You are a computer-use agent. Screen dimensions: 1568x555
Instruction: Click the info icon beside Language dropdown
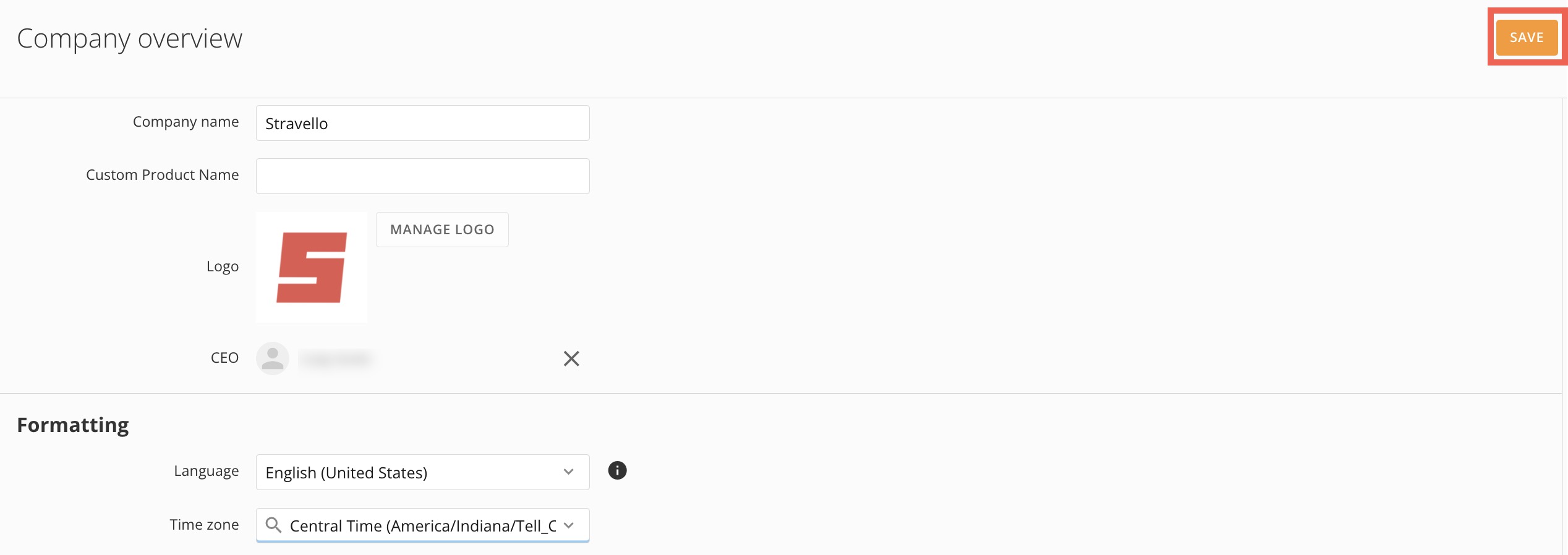tap(617, 470)
